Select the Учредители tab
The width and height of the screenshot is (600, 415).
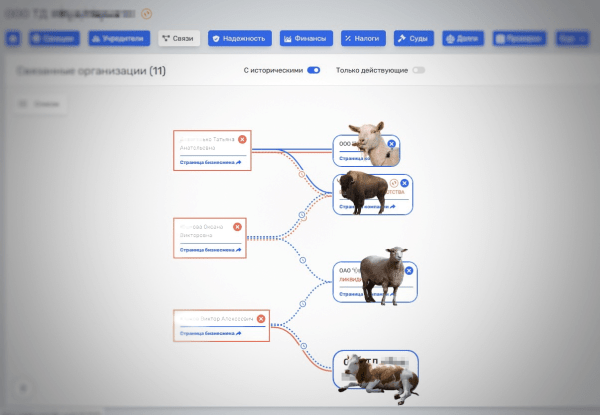120,39
